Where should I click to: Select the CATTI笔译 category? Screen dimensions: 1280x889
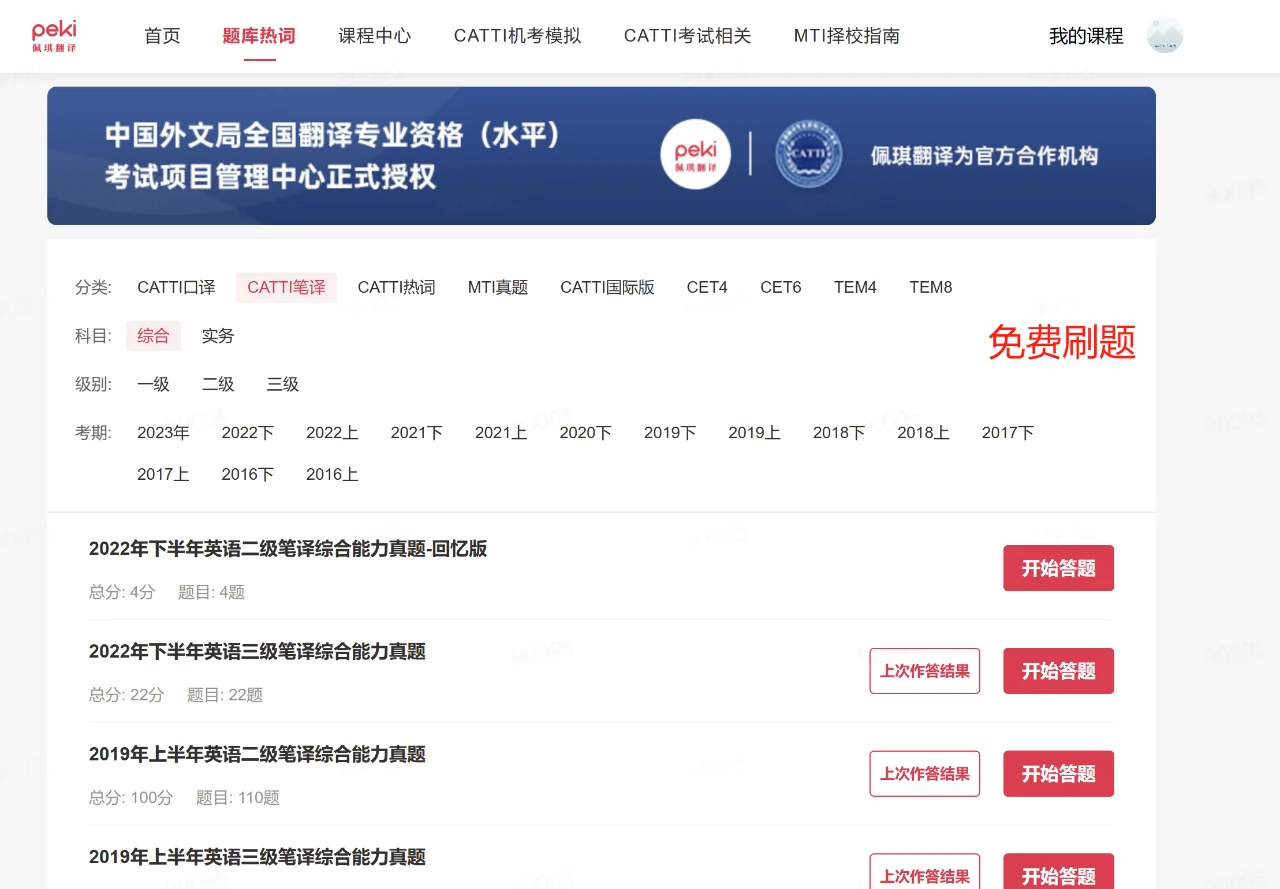(x=286, y=287)
